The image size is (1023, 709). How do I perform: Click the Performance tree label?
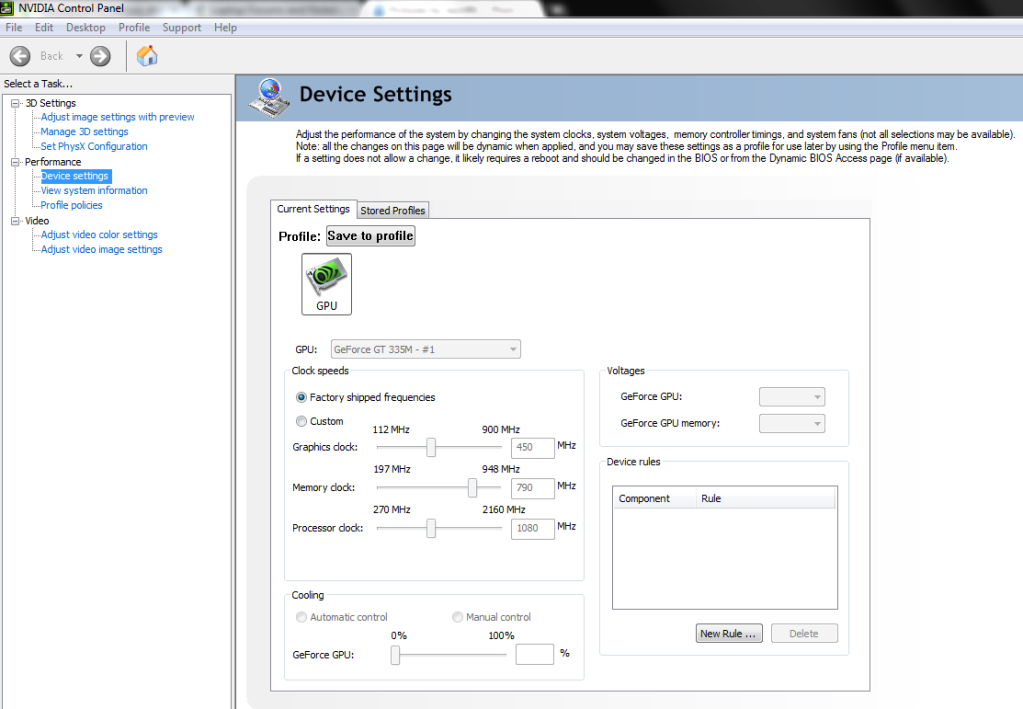[x=53, y=162]
